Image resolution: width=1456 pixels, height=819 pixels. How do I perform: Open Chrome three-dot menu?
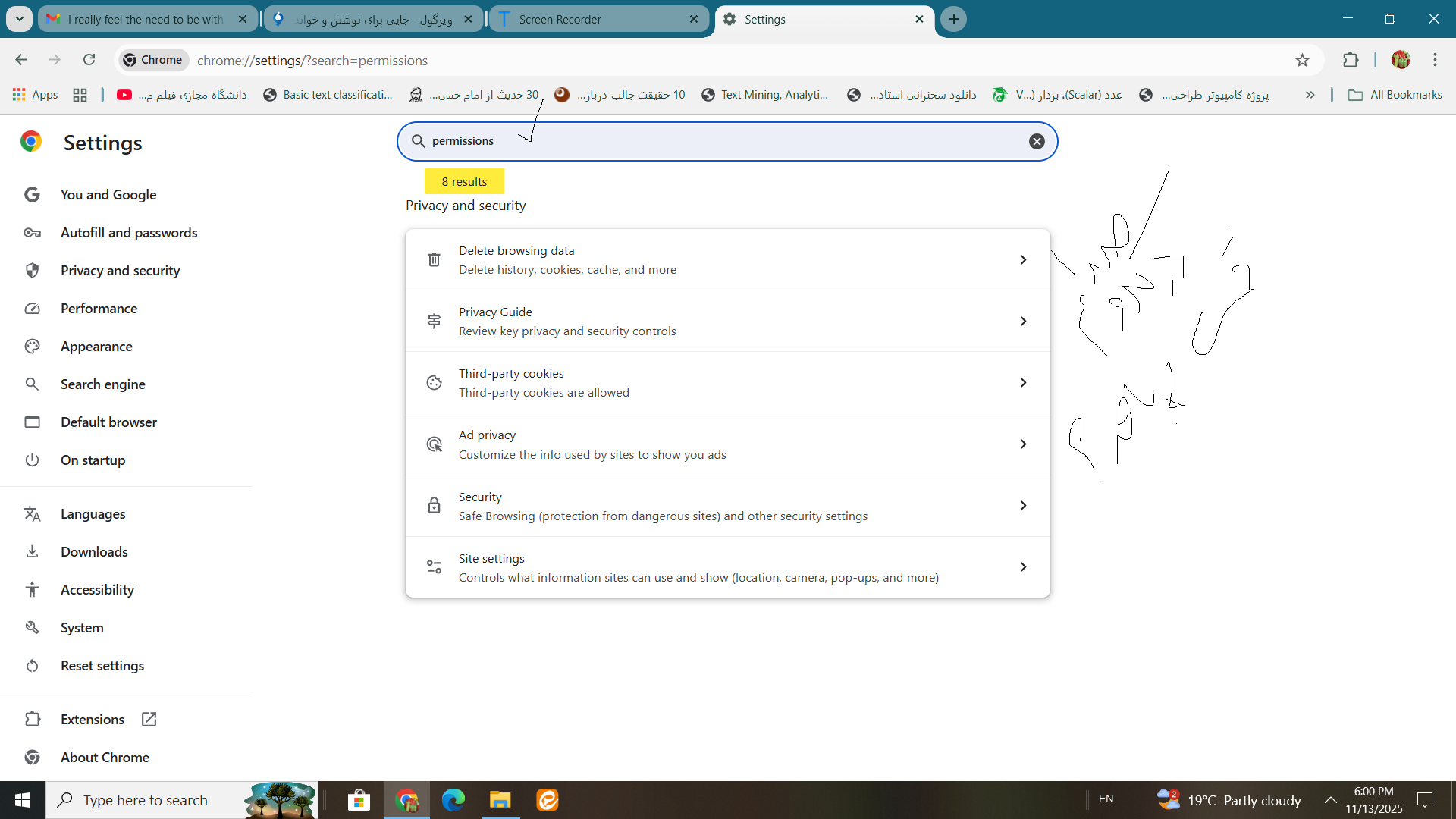coord(1435,60)
